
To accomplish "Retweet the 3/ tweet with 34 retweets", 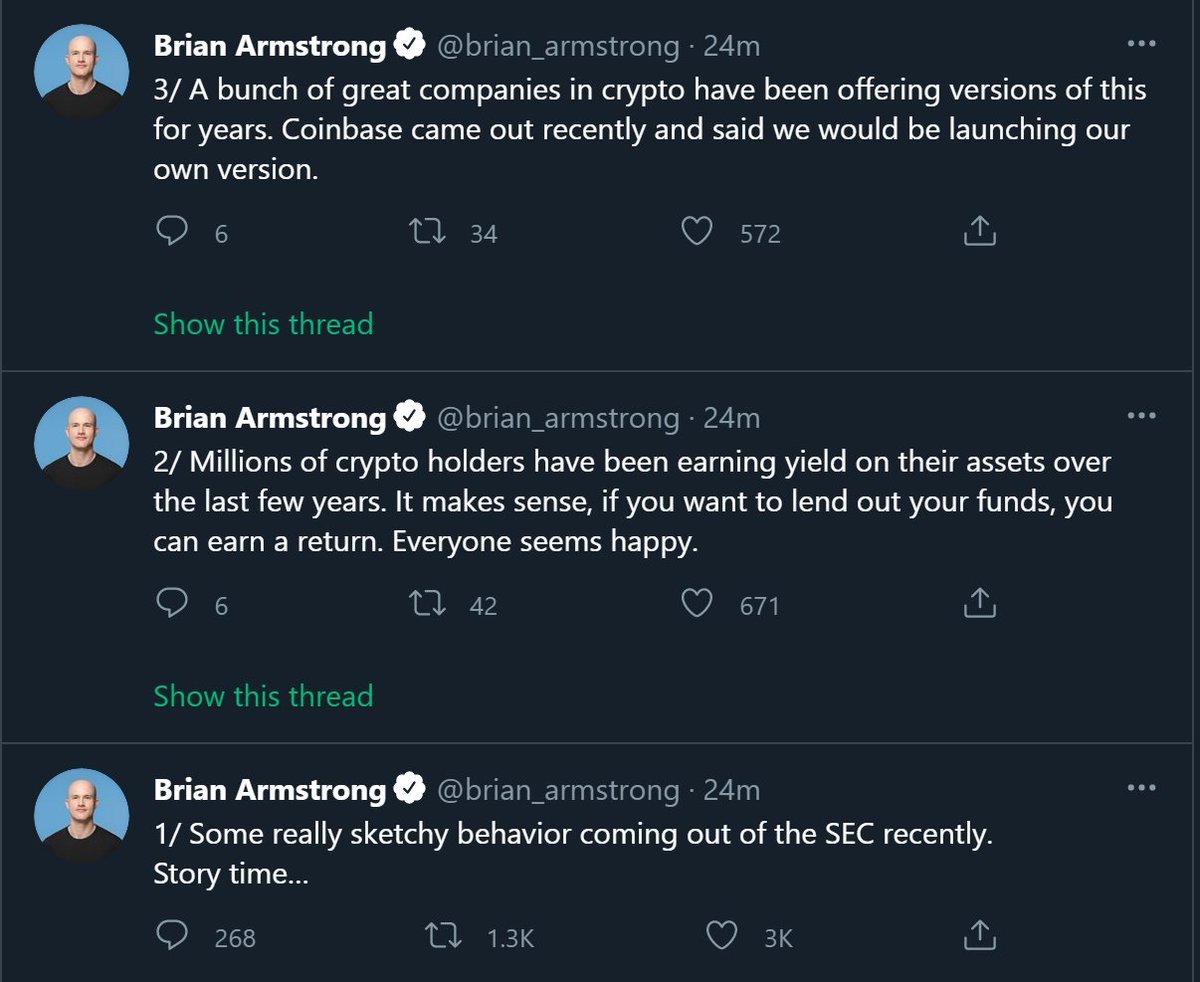I will (x=429, y=232).
